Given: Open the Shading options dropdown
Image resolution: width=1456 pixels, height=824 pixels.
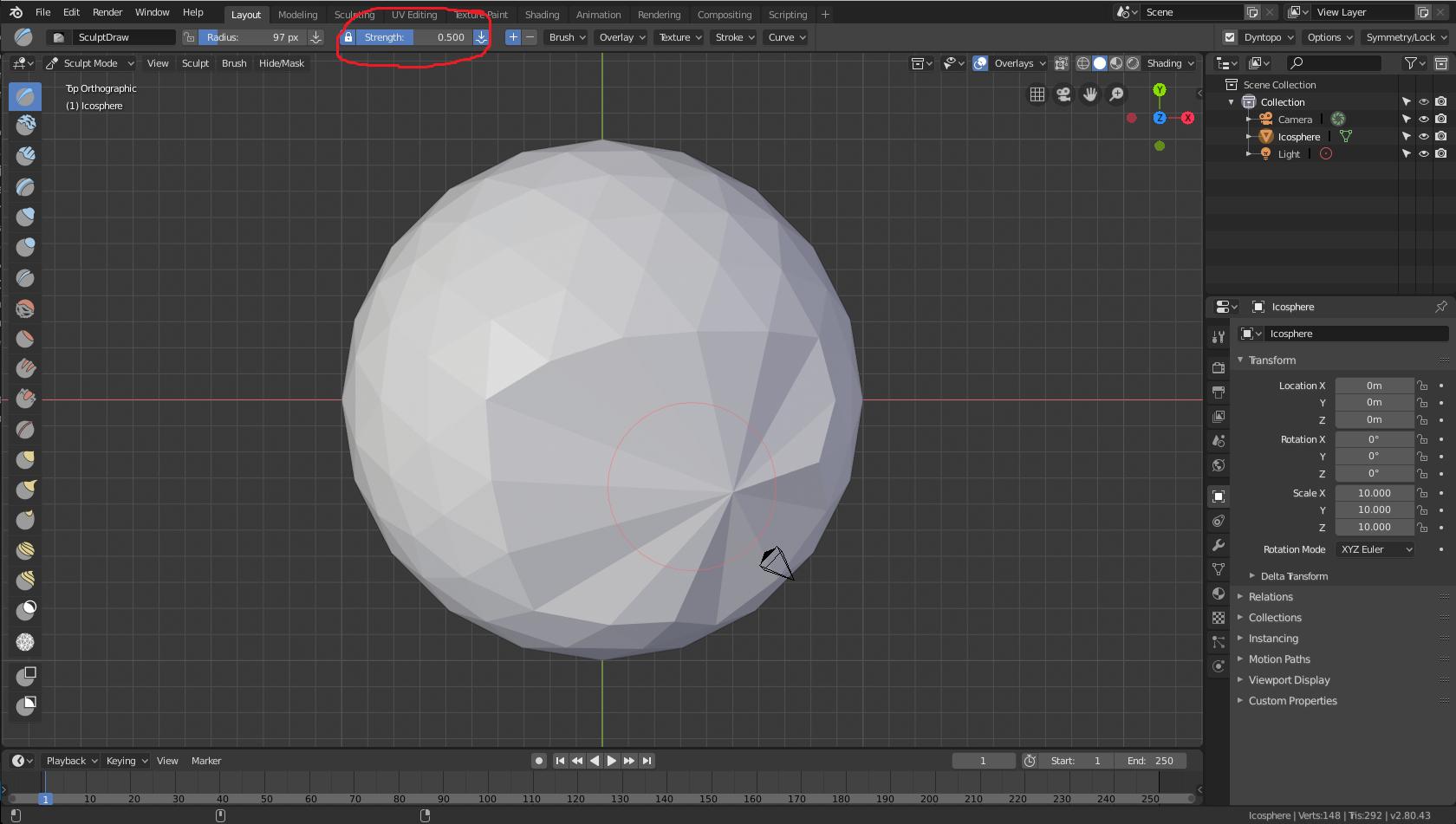Looking at the screenshot, I should (x=1170, y=63).
